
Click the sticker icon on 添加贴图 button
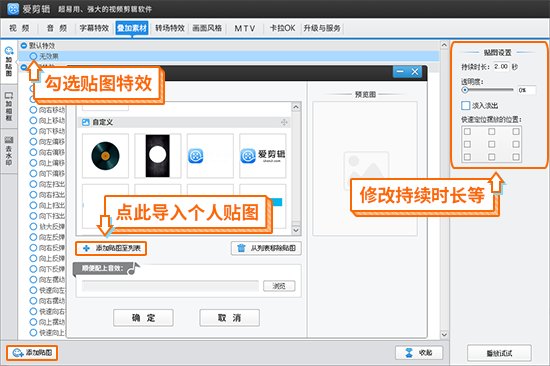click(x=18, y=353)
